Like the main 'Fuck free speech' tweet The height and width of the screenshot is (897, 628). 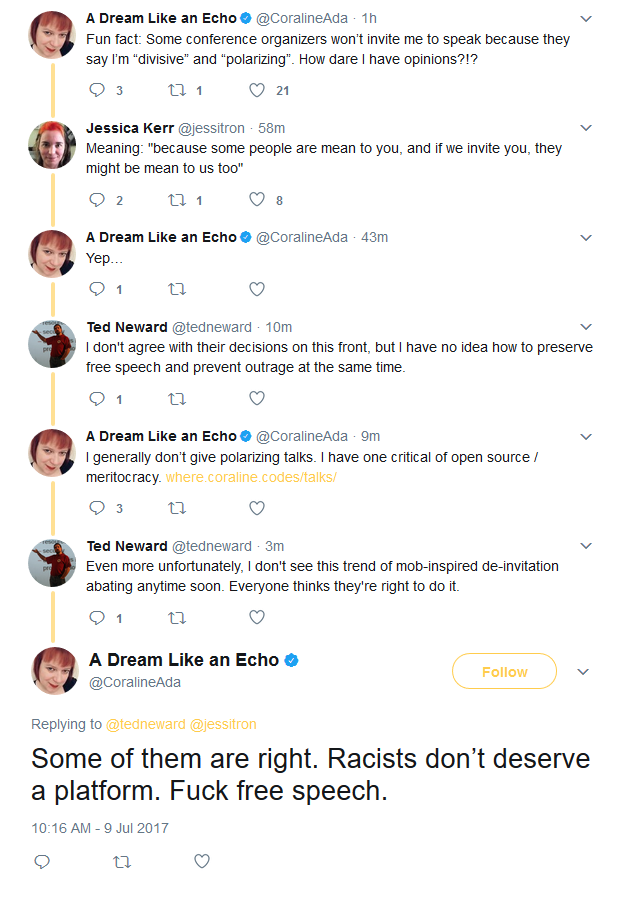click(x=202, y=861)
